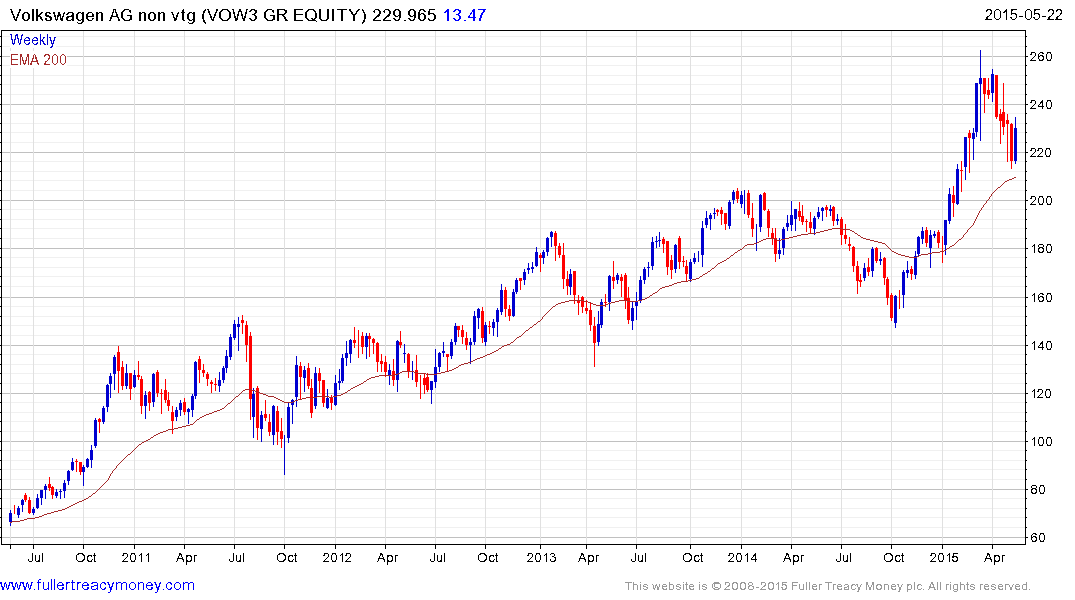This screenshot has height=600, width=1075.
Task: Click the 2011 year label on time axis
Action: (x=135, y=557)
